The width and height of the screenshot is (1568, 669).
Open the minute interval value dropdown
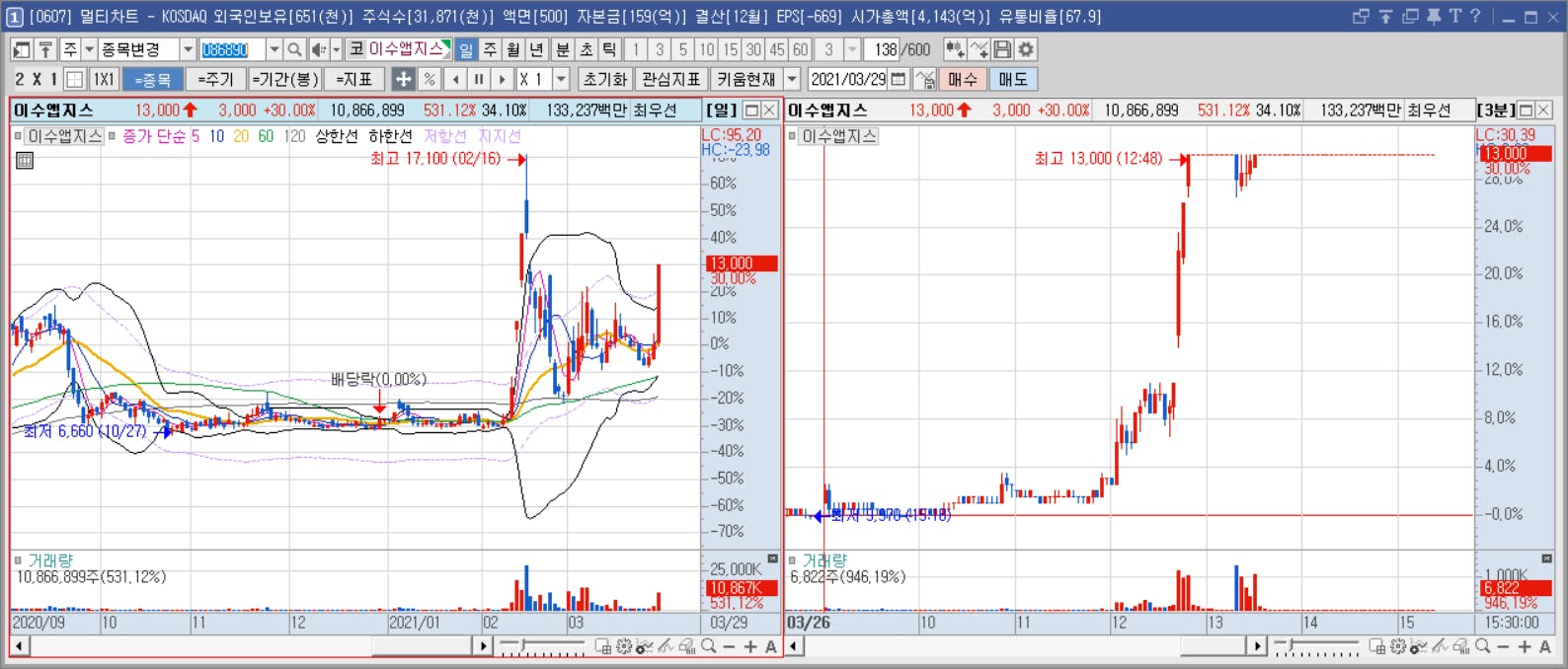click(853, 49)
